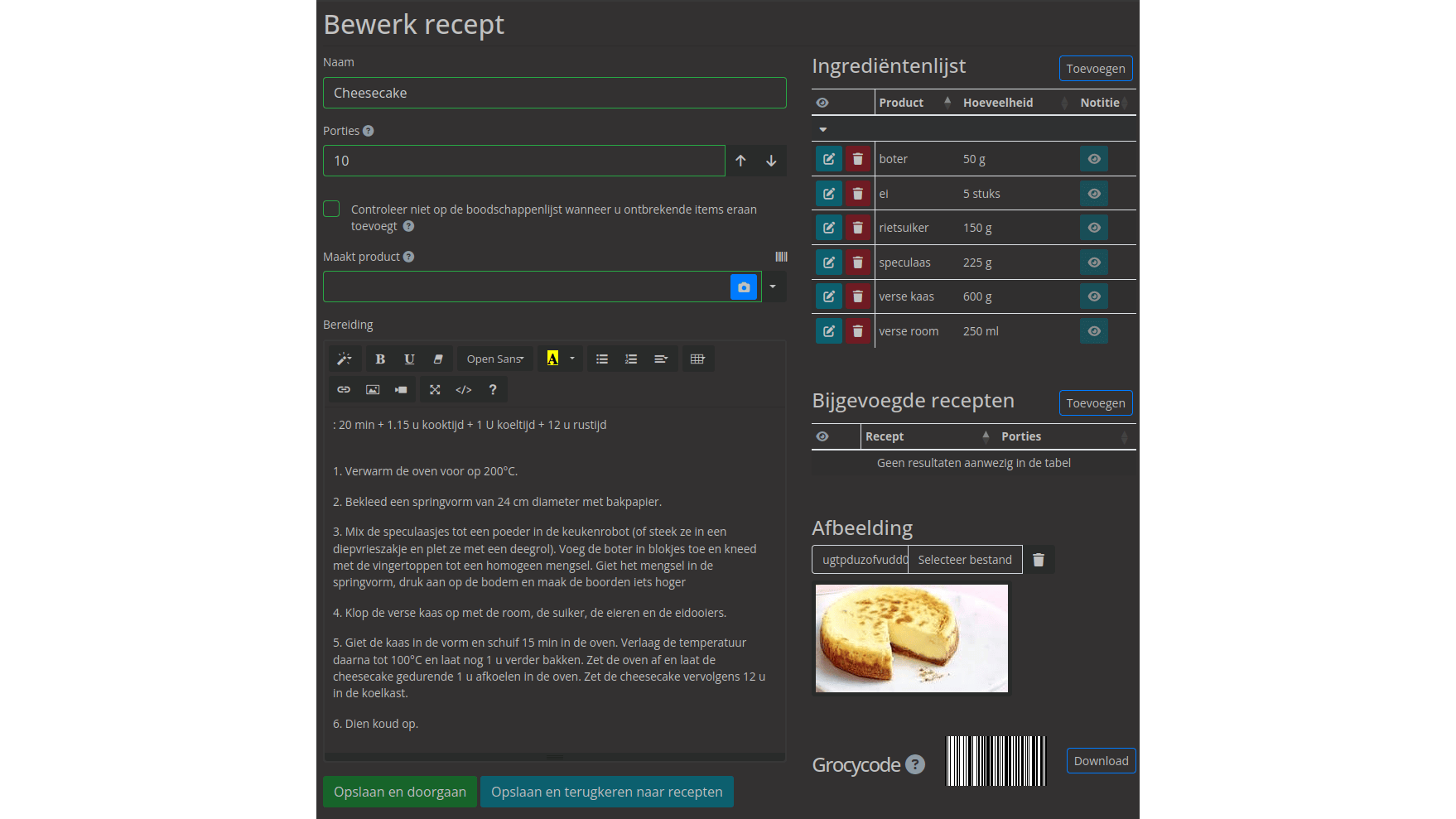The width and height of the screenshot is (1456, 819).
Task: Open column visibility menu in Ingrediëntenlijst header
Action: click(x=822, y=103)
